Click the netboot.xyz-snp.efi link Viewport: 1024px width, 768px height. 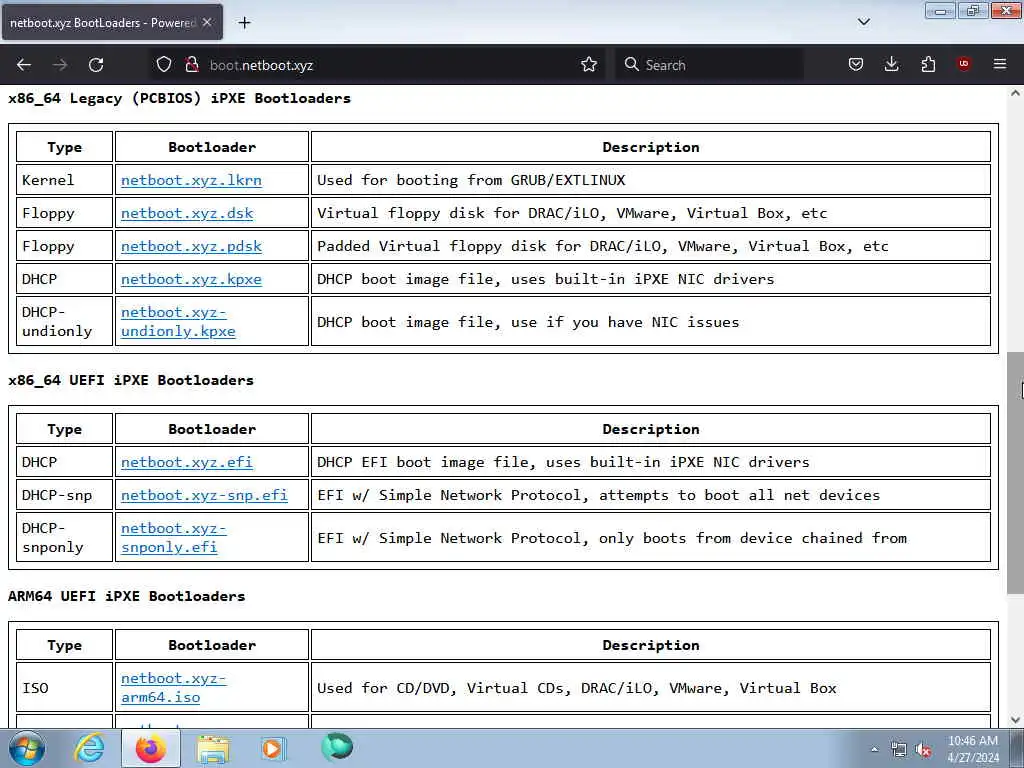coord(204,495)
